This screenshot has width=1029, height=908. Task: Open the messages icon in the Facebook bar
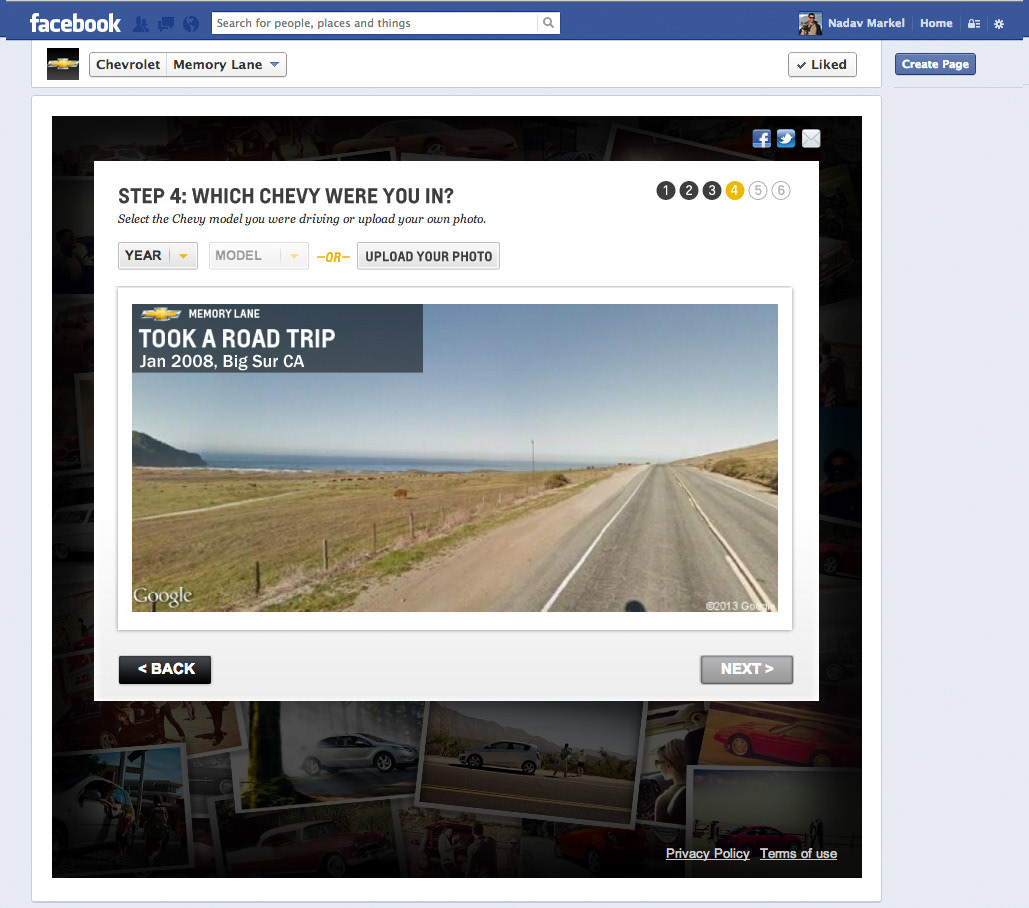165,24
